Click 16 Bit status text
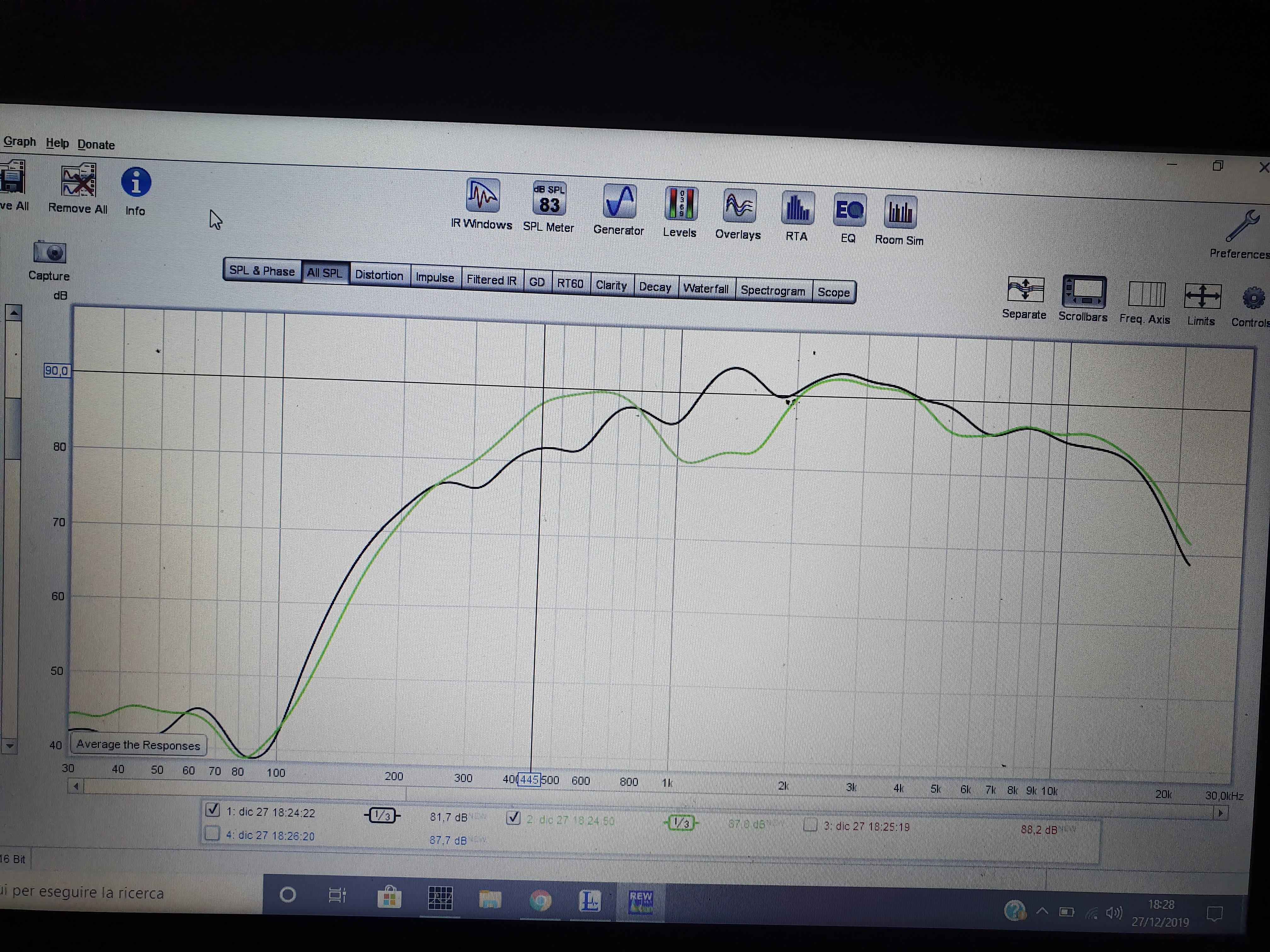Viewport: 1270px width, 952px height. (13, 859)
